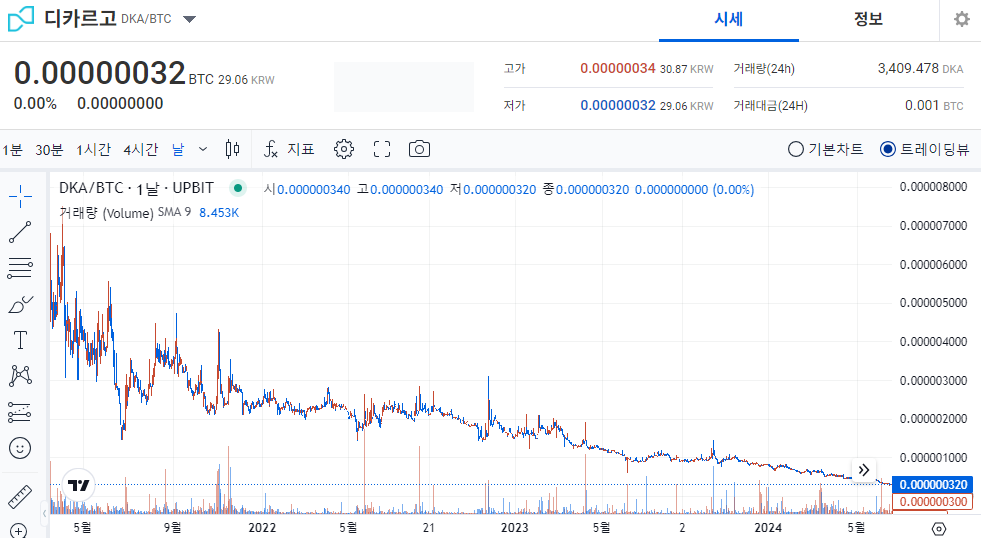Screen dimensions: 981x538
Task: Click the 고가 value 0.00000034
Action: pyautogui.click(x=618, y=68)
